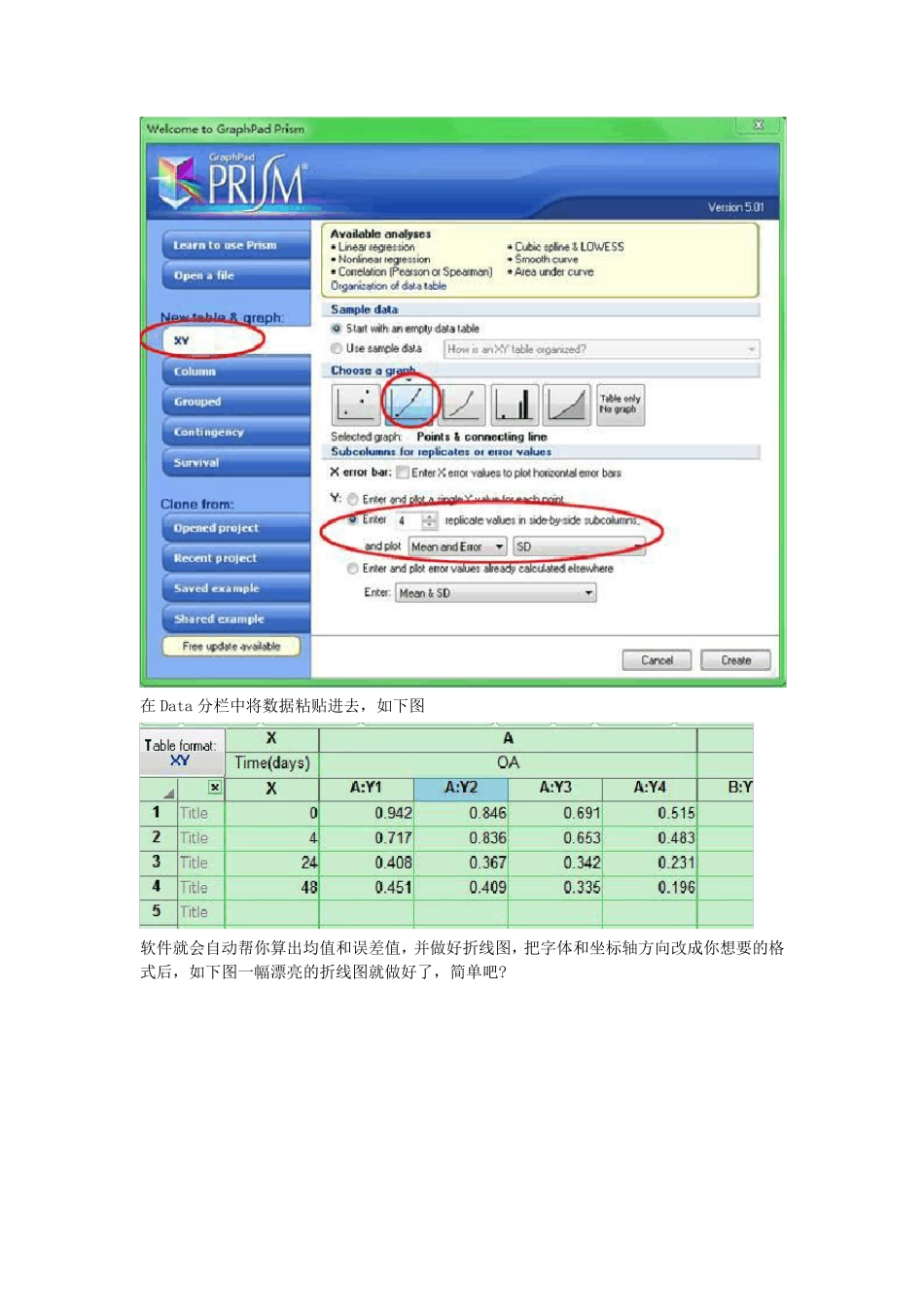Select Enter replicate values in subcolumns radio
The height and width of the screenshot is (1307, 924).
coord(353,520)
